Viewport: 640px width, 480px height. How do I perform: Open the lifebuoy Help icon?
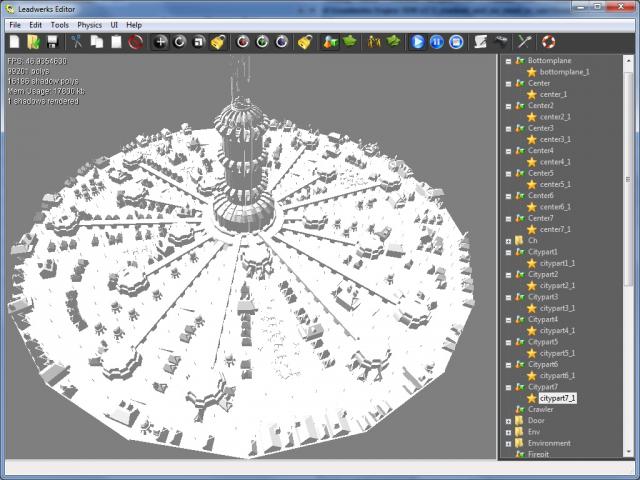tap(548, 42)
